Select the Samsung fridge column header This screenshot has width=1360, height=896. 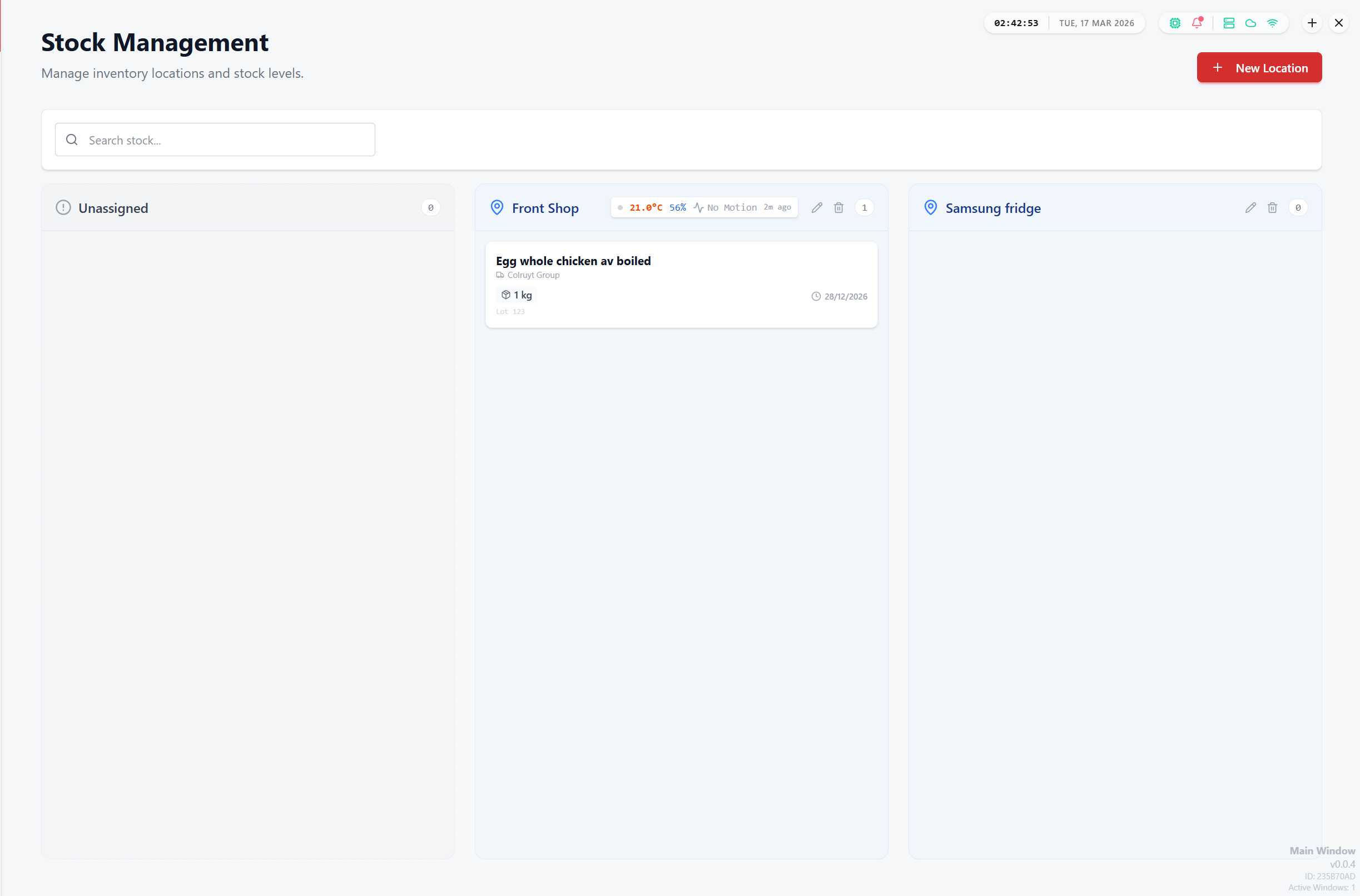(x=993, y=208)
